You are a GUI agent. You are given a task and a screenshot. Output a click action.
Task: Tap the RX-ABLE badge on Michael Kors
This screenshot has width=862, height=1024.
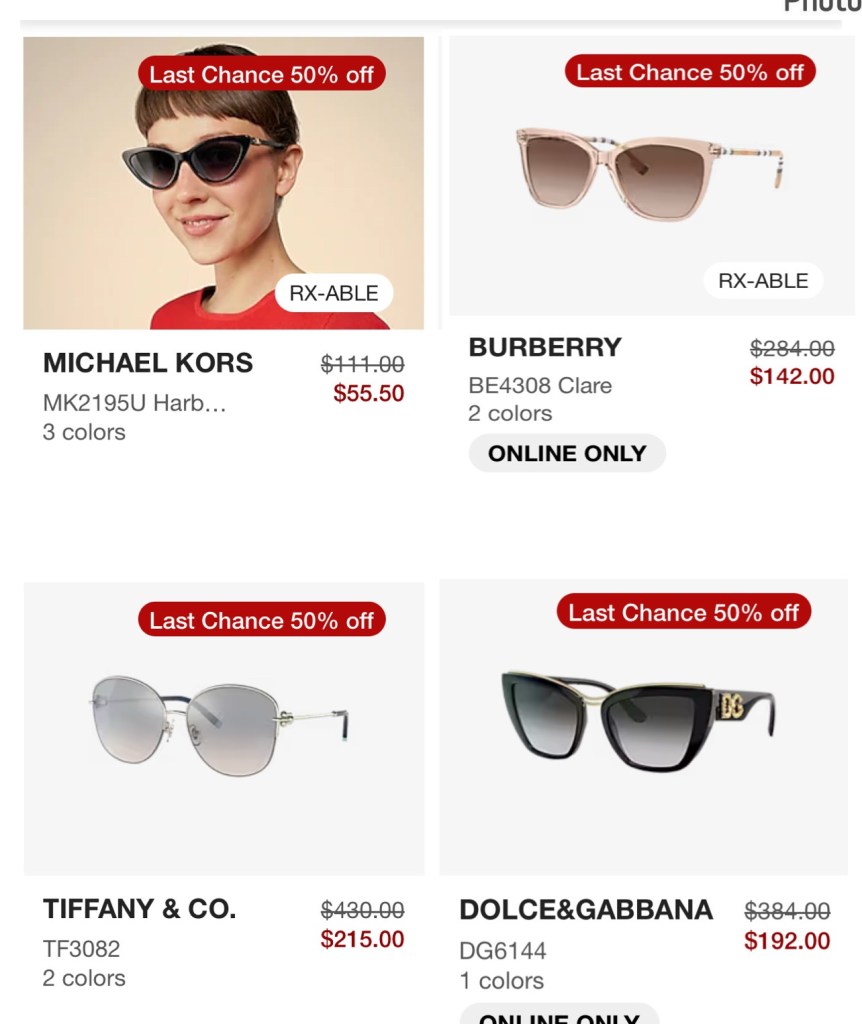[334, 293]
